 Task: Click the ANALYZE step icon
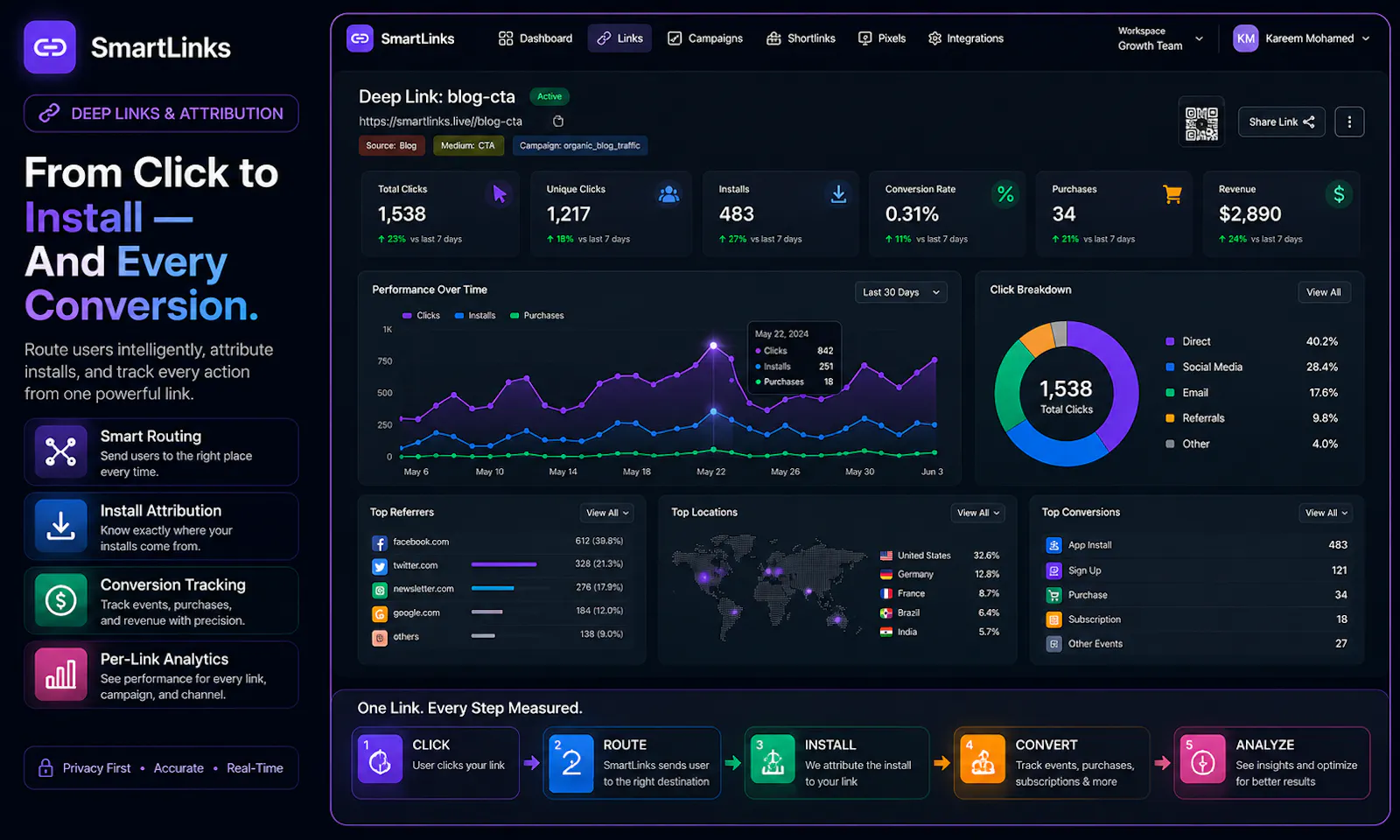click(x=1202, y=759)
